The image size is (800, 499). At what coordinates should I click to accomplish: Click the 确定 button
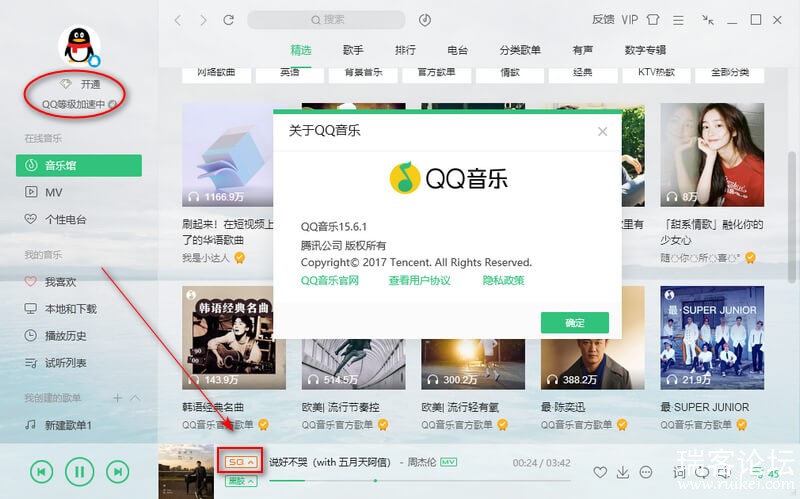574,322
